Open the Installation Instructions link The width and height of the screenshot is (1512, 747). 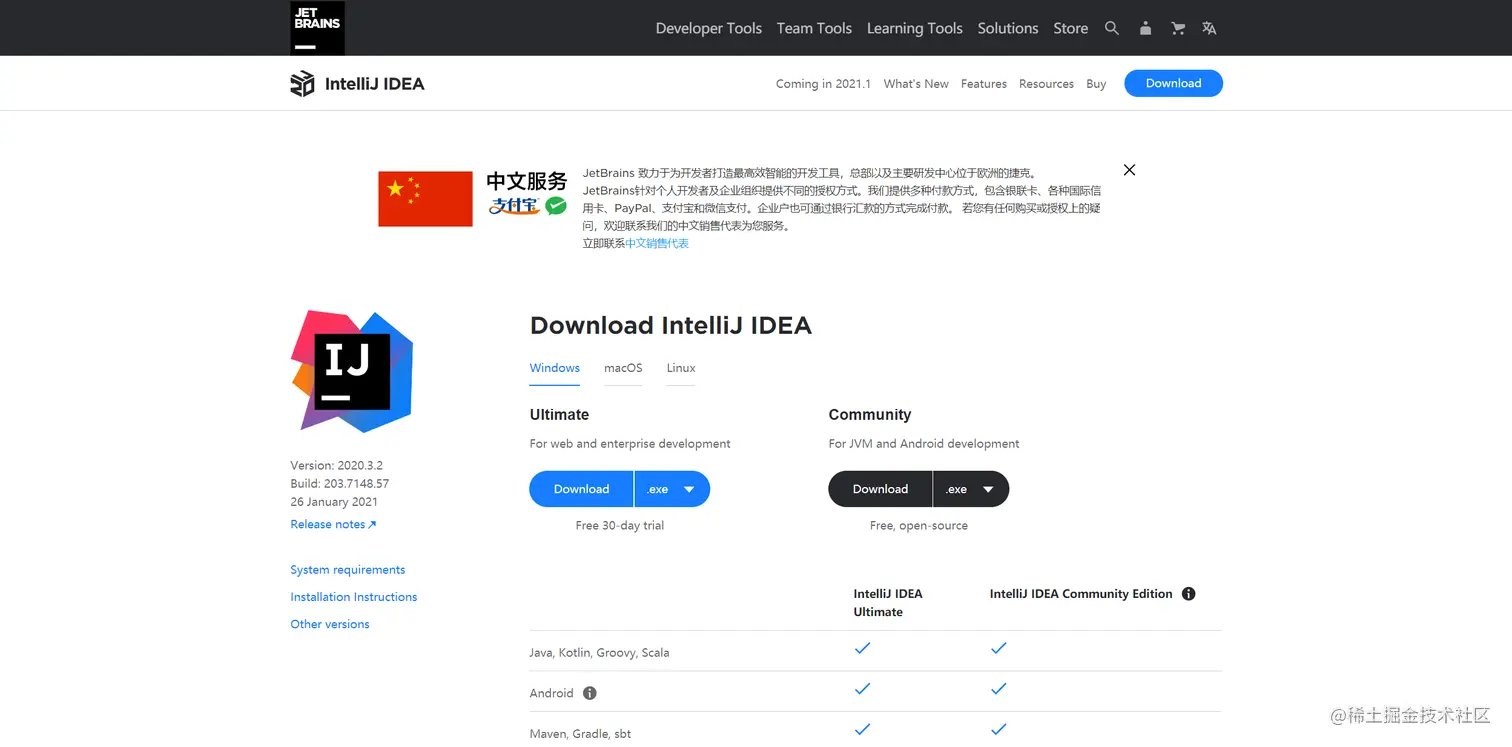353,597
